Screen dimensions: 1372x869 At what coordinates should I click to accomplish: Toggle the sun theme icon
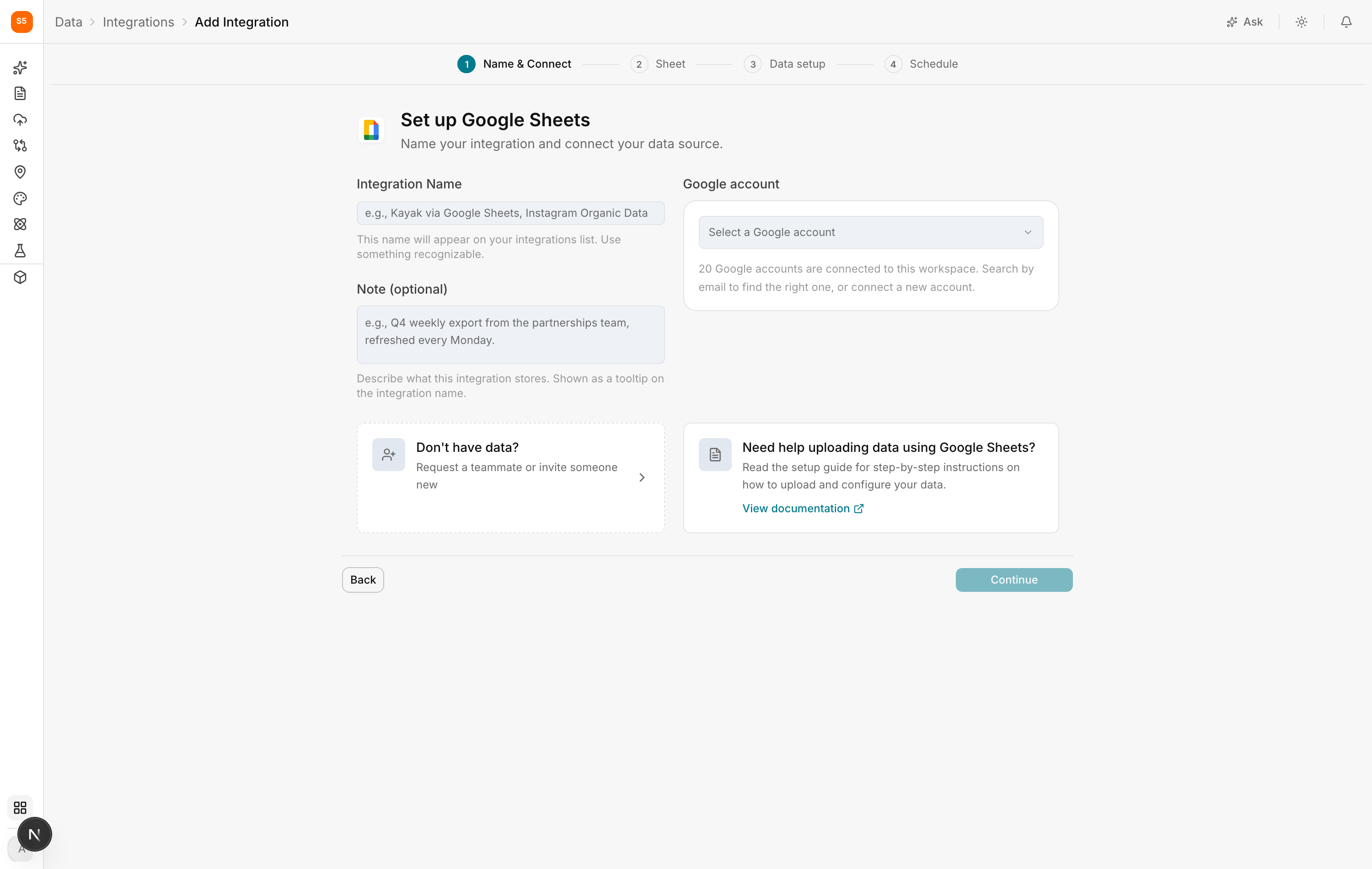tap(1302, 21)
